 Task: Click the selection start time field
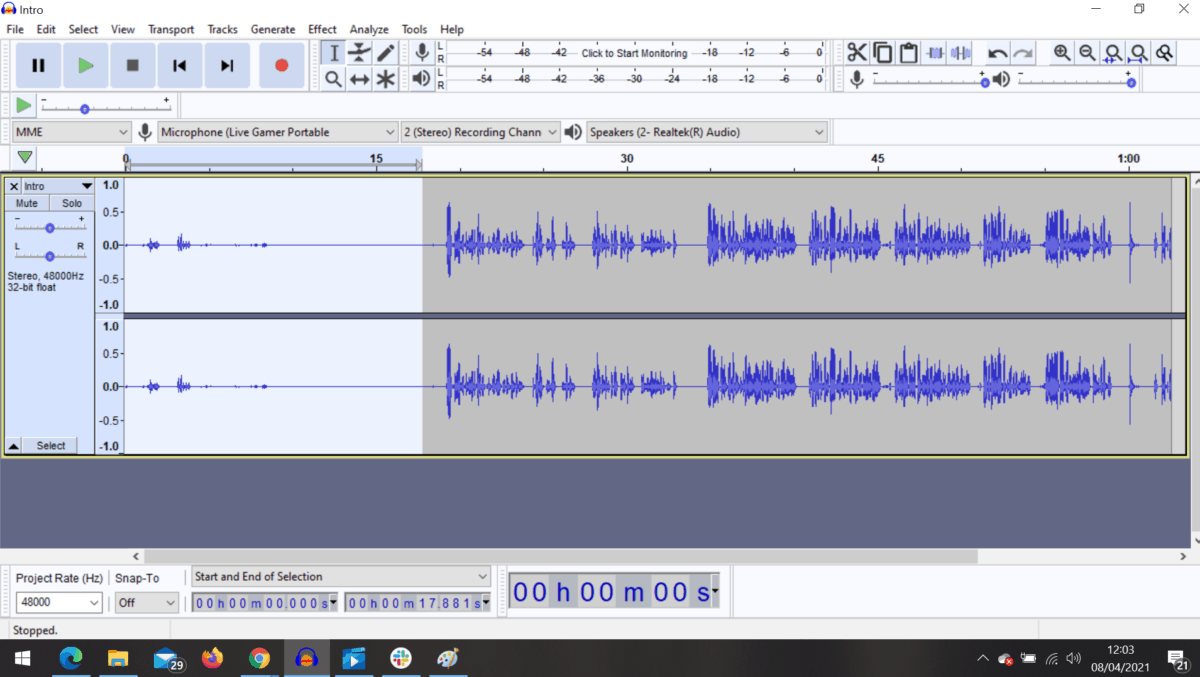click(265, 603)
